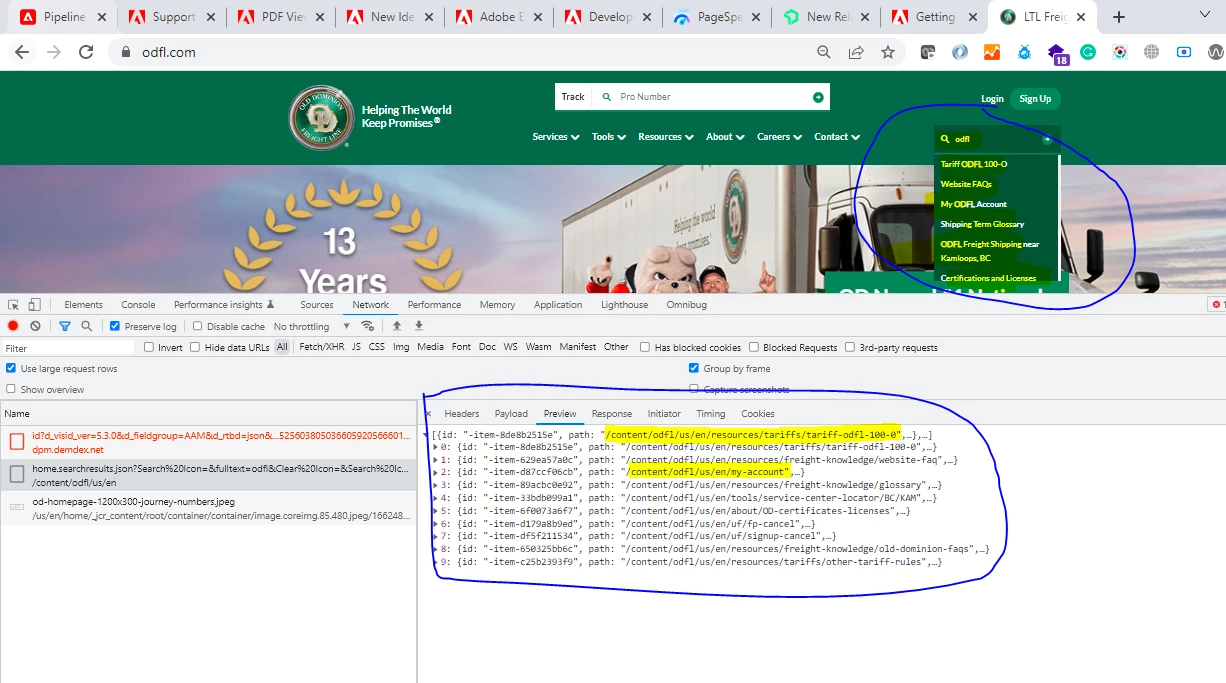This screenshot has width=1226, height=683.
Task: Open network search magnifier icon
Action: [x=87, y=326]
